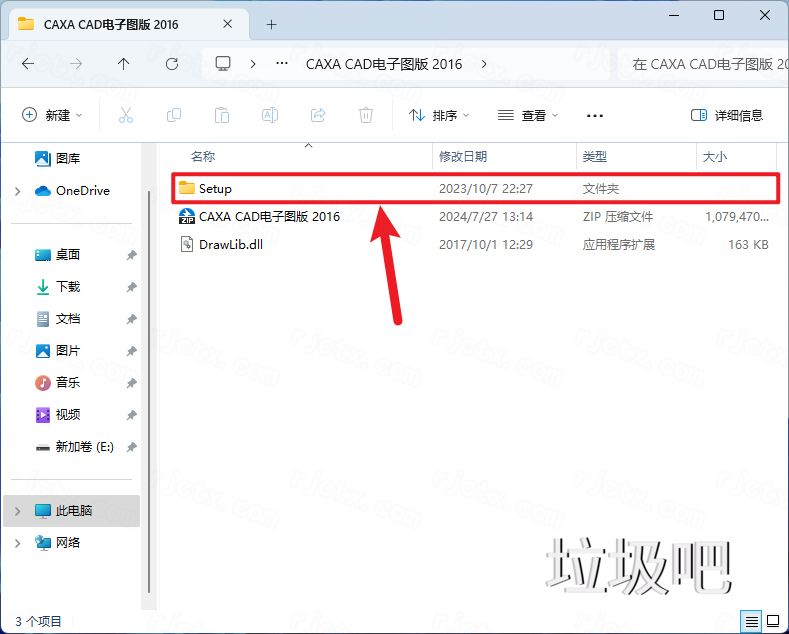The height and width of the screenshot is (634, 789).
Task: Open the toolbar See more (...) menu
Action: [x=595, y=116]
